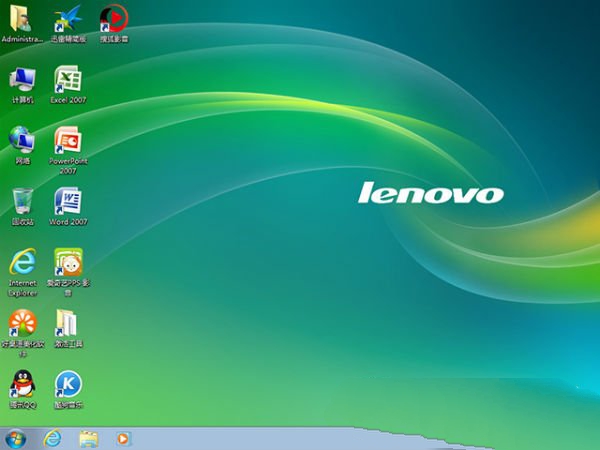
Task: Launch the Tencent QQ penguin shortcut
Action: 22,384
